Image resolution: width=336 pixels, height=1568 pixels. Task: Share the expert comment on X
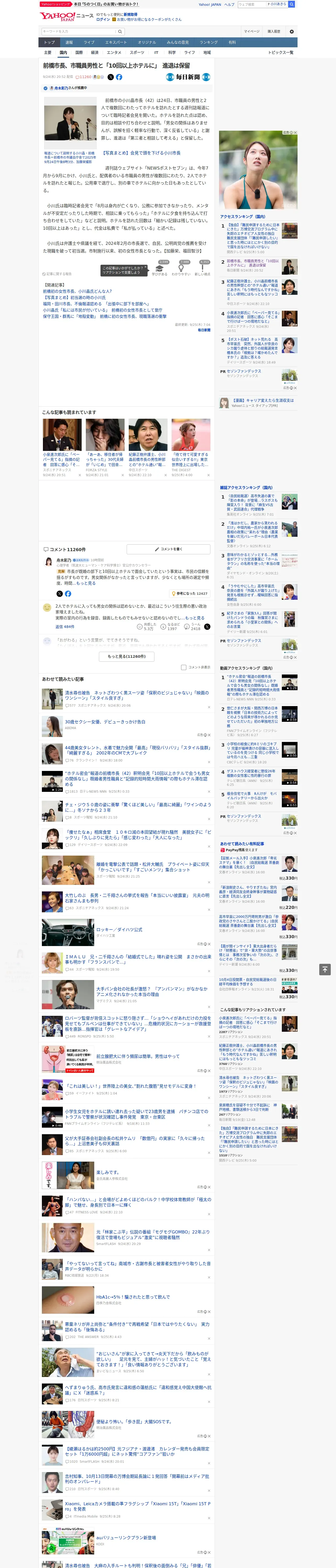[59, 593]
